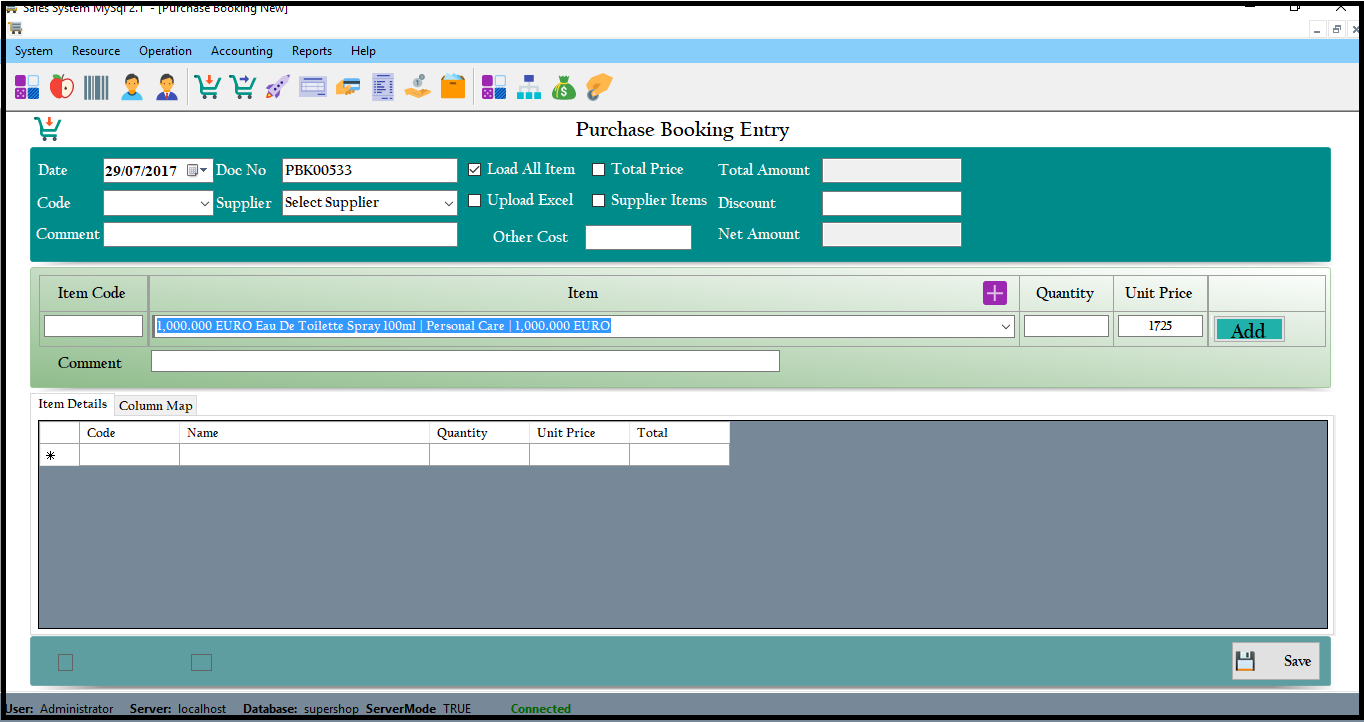Click the purple plus icon beside Item
1364x722 pixels.
(x=995, y=293)
